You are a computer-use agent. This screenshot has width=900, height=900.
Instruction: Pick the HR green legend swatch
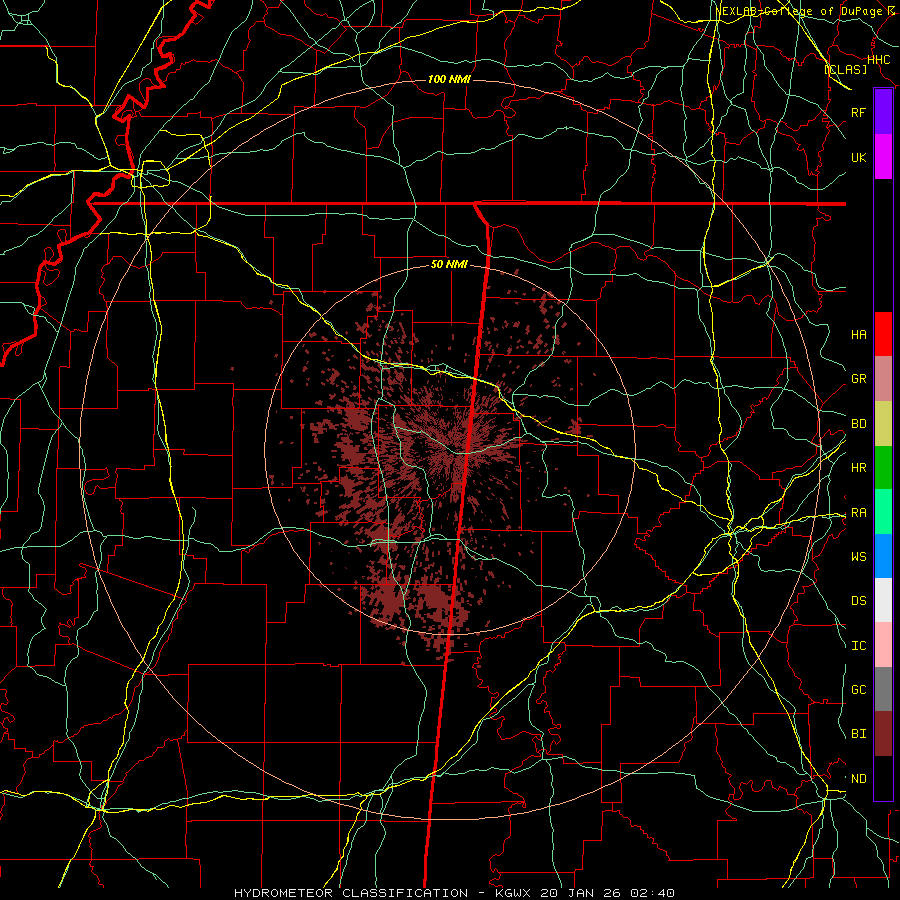coord(883,468)
